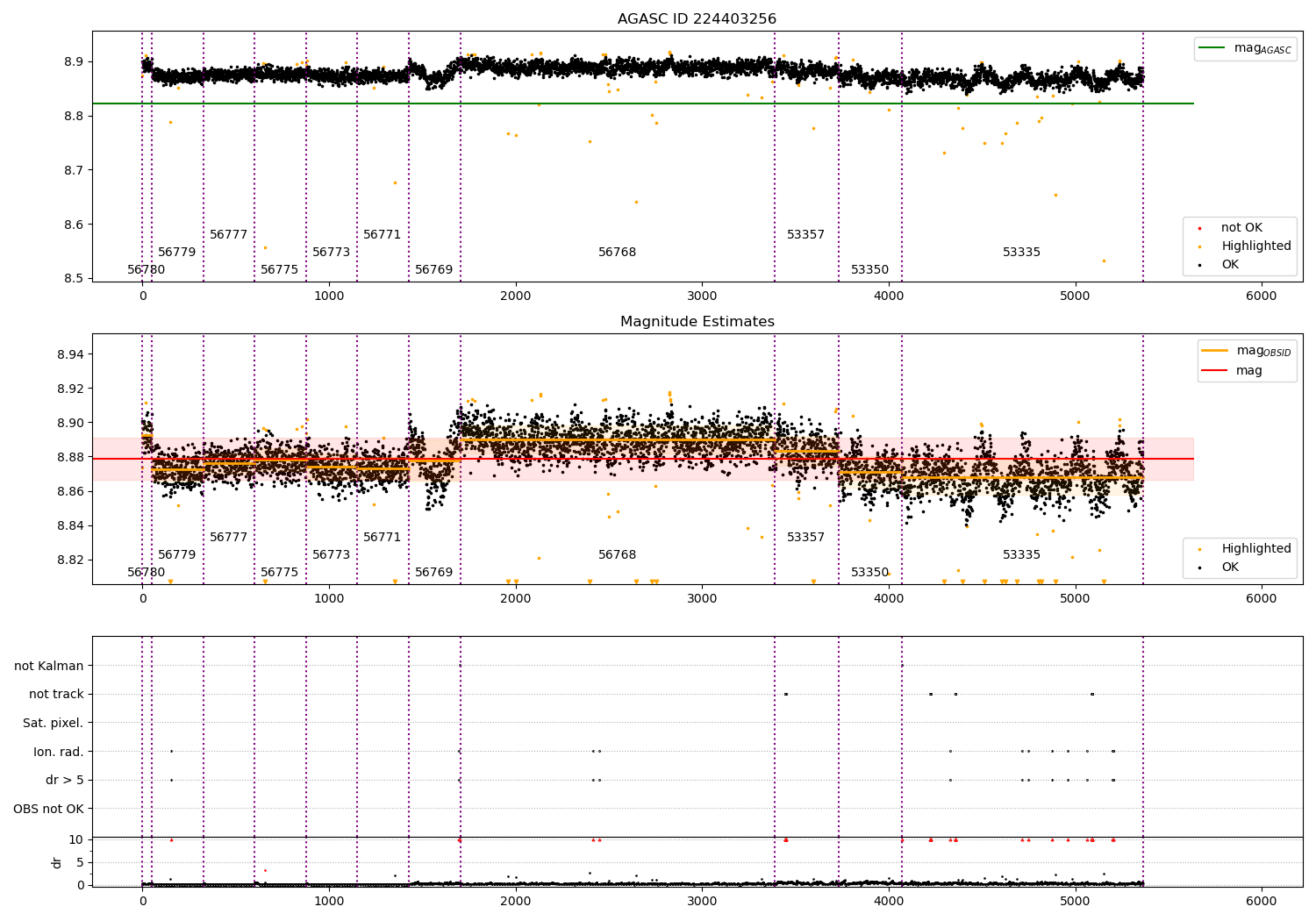
Task: Click obsid label 53350 in AGASC plot
Action: click(870, 270)
